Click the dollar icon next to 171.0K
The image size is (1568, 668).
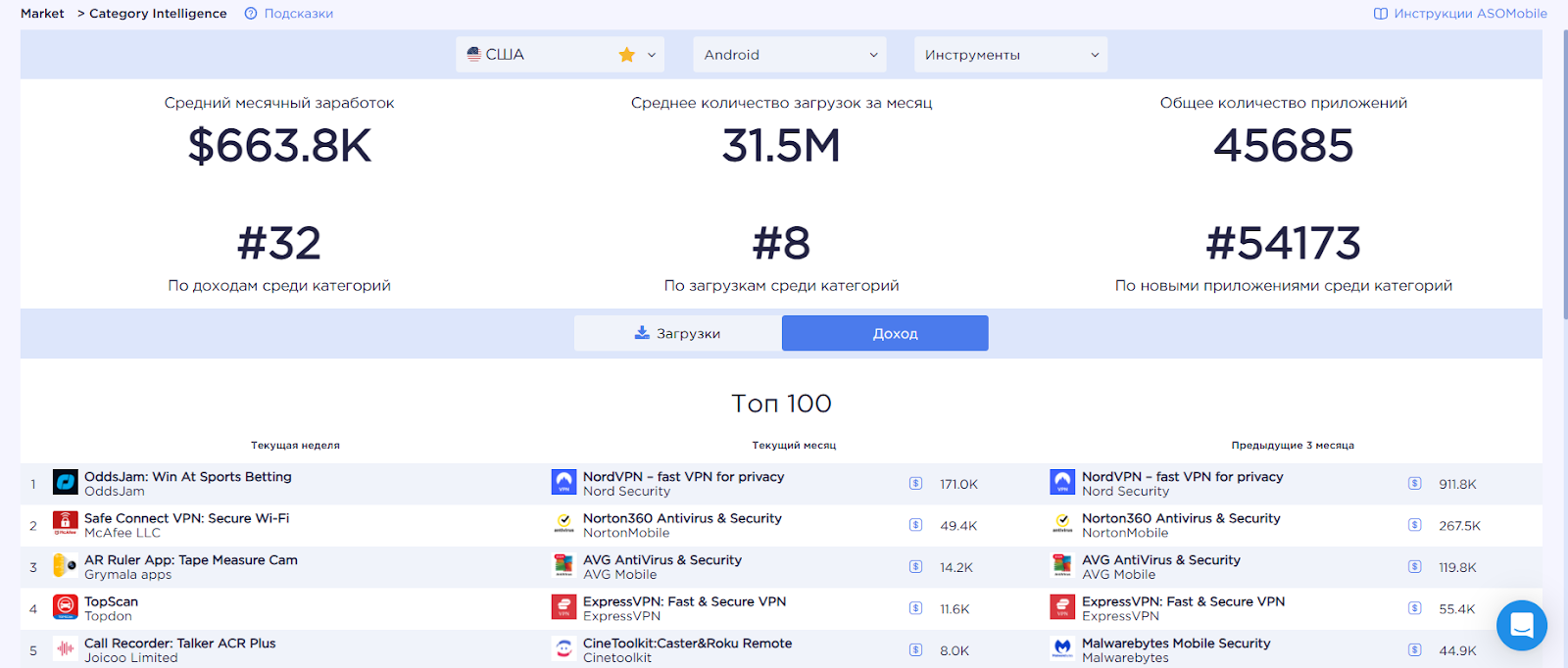(916, 483)
